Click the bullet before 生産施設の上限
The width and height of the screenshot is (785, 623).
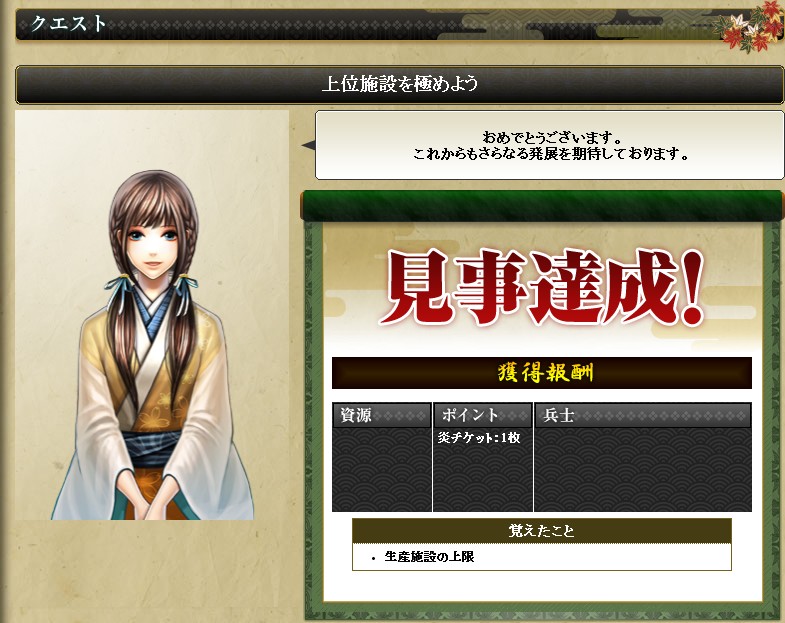coord(373,558)
